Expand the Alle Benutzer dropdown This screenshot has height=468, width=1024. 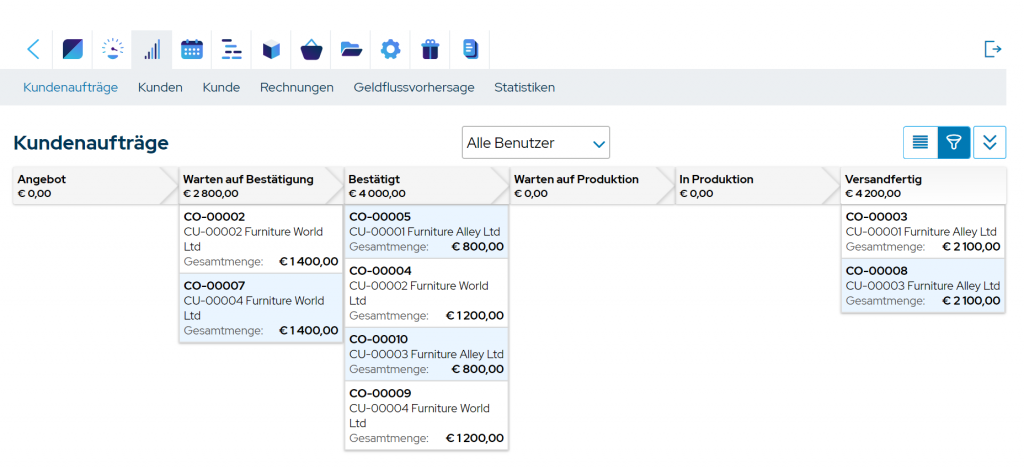[535, 143]
